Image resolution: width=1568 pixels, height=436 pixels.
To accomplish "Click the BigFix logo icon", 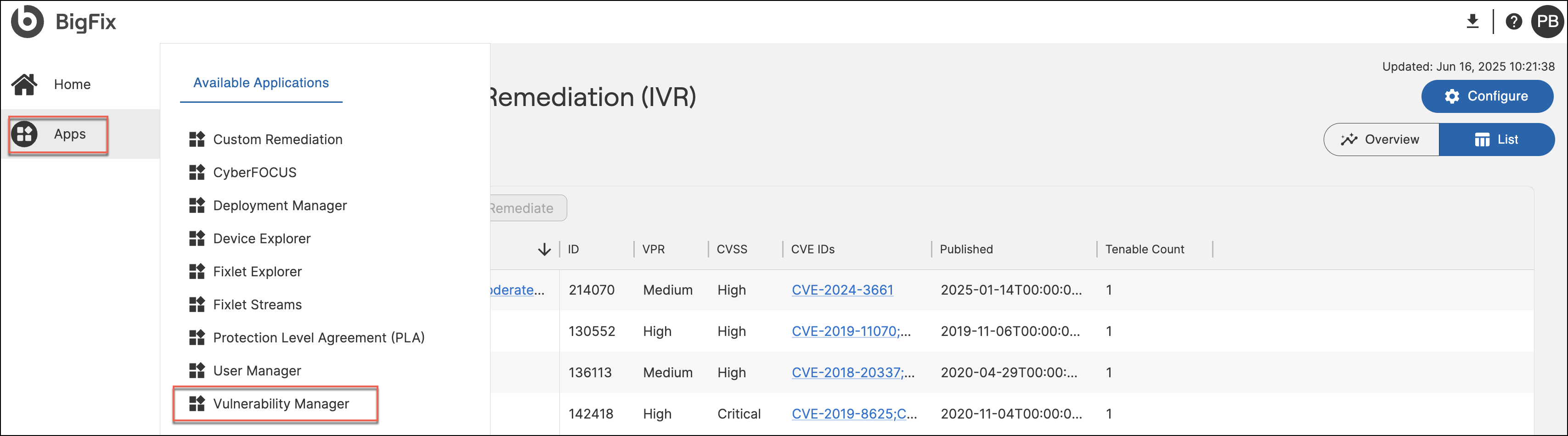I will pyautogui.click(x=27, y=22).
